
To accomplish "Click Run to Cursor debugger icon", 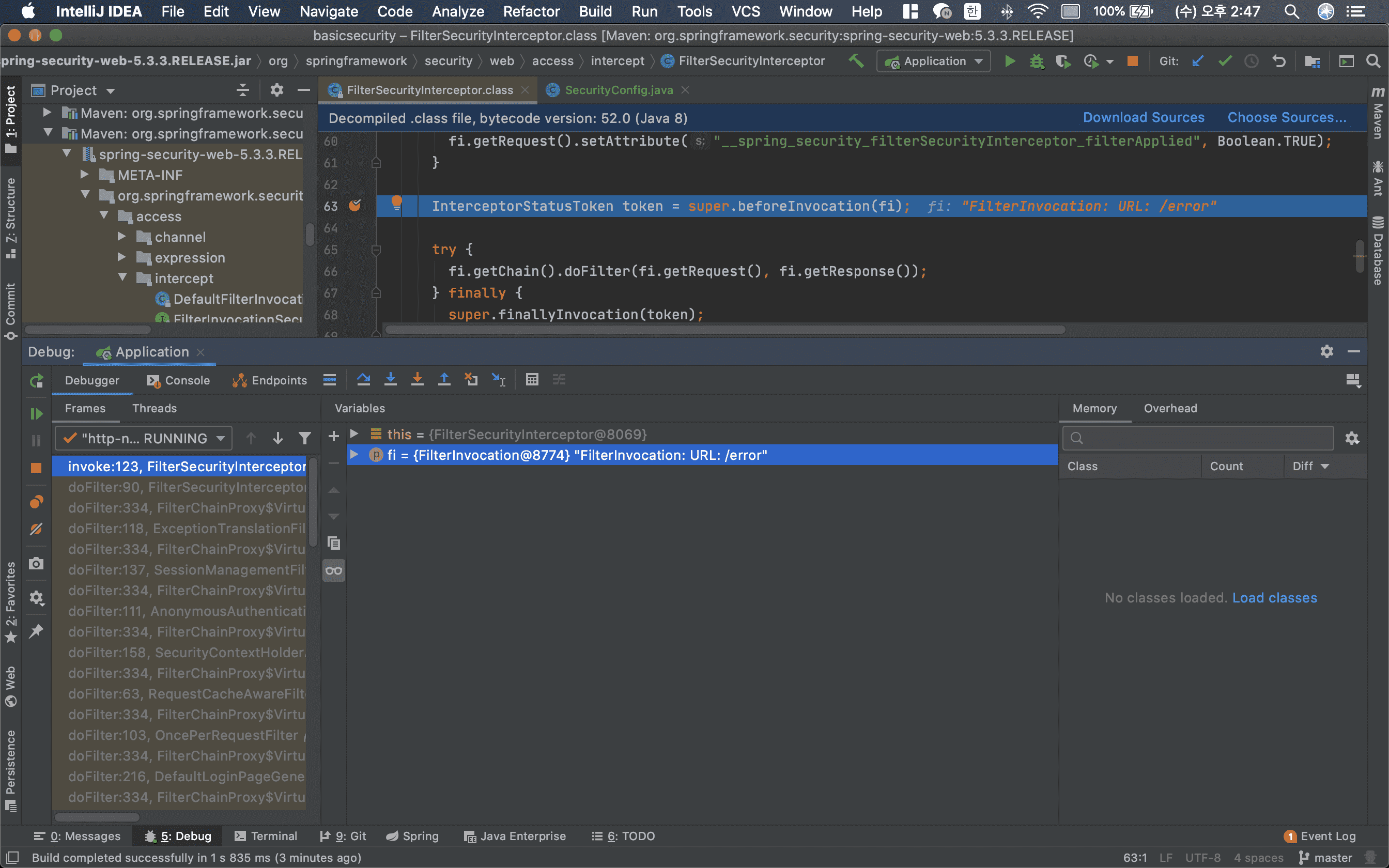I will tap(498, 379).
